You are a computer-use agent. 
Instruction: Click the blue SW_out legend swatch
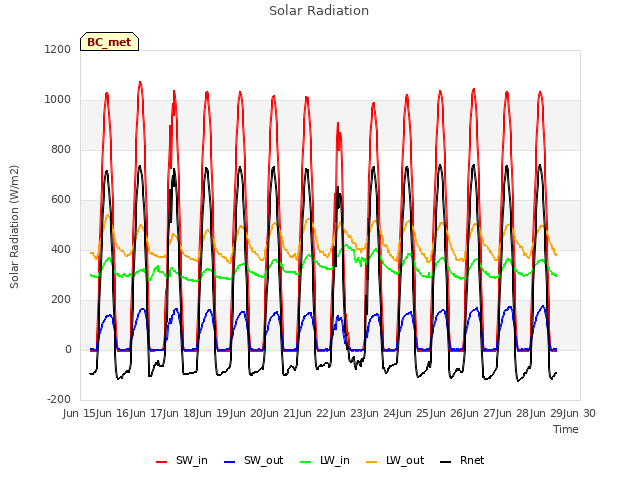[x=230, y=462]
